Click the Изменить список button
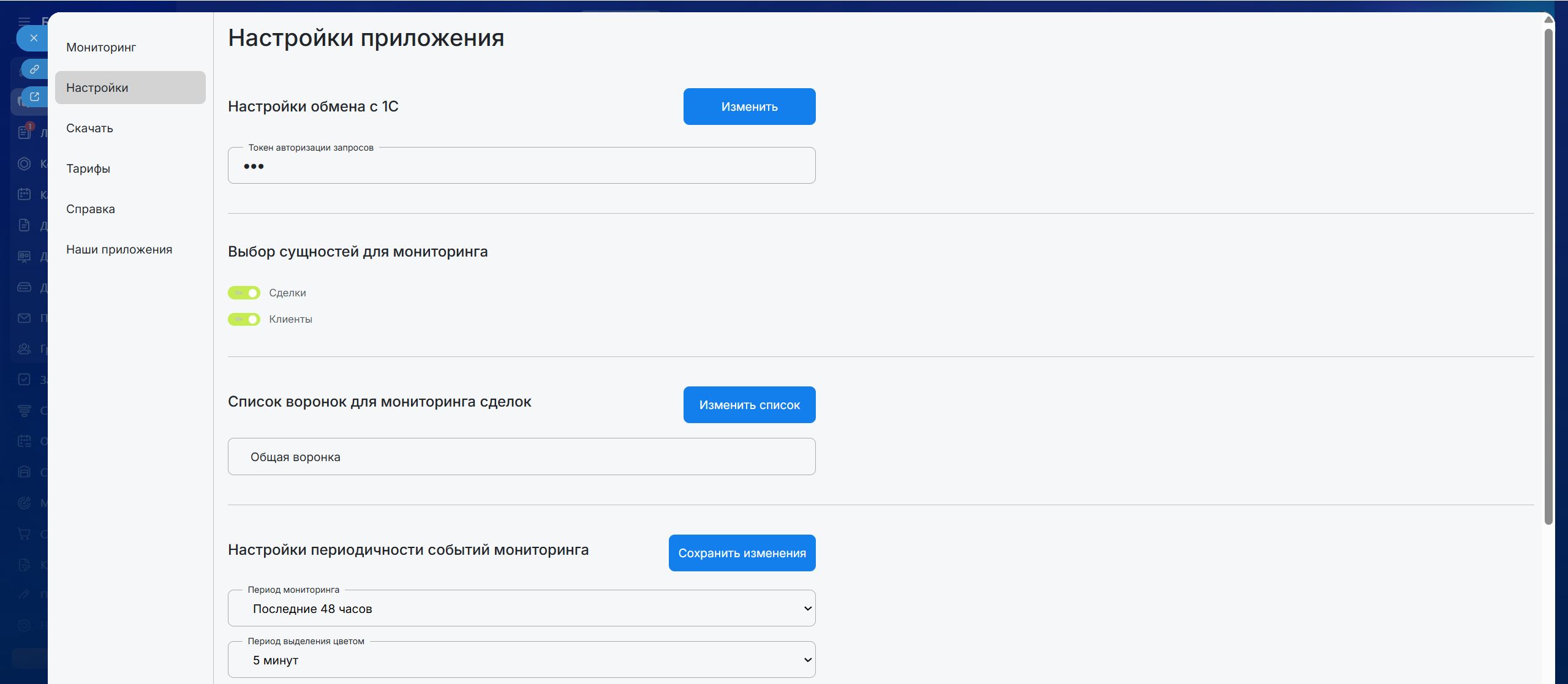The image size is (1568, 684). pos(749,405)
